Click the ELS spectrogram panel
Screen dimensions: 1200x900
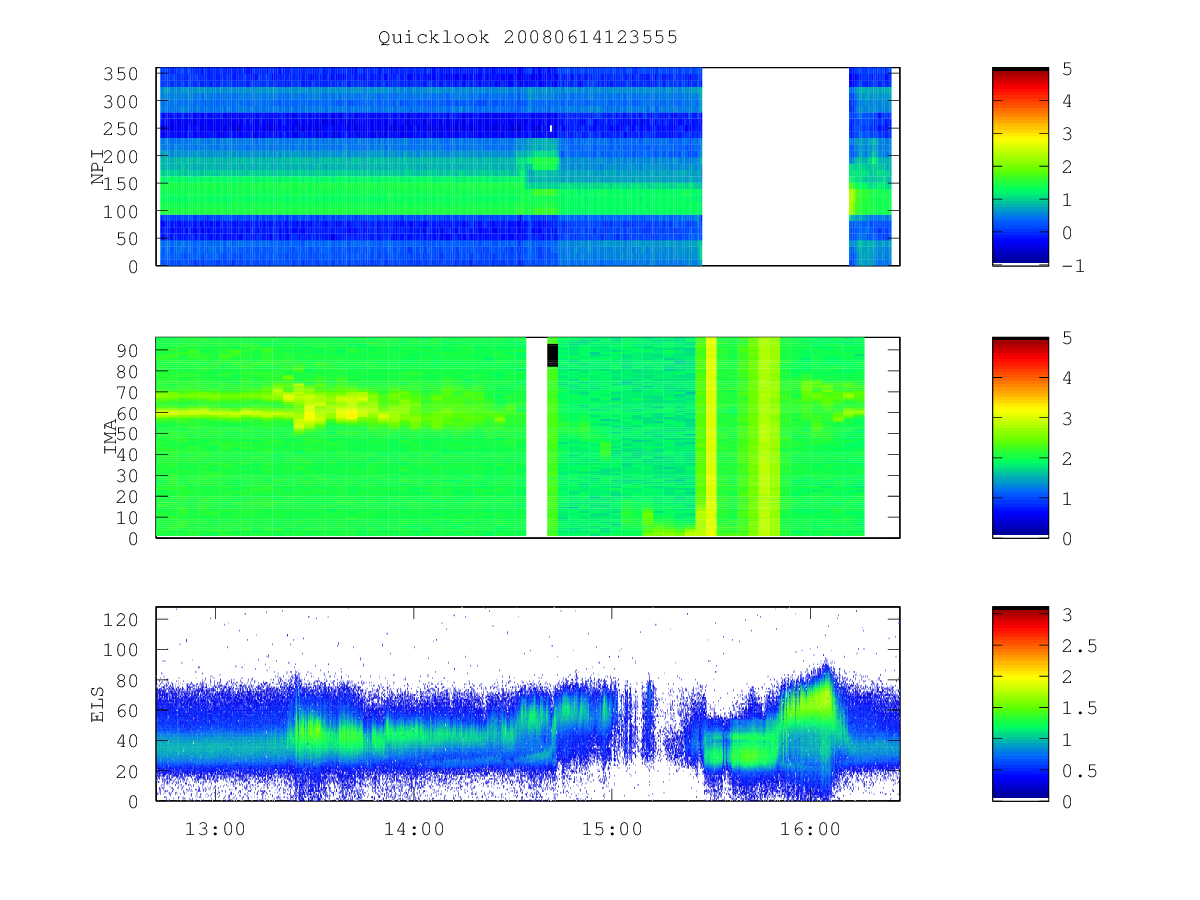528,704
